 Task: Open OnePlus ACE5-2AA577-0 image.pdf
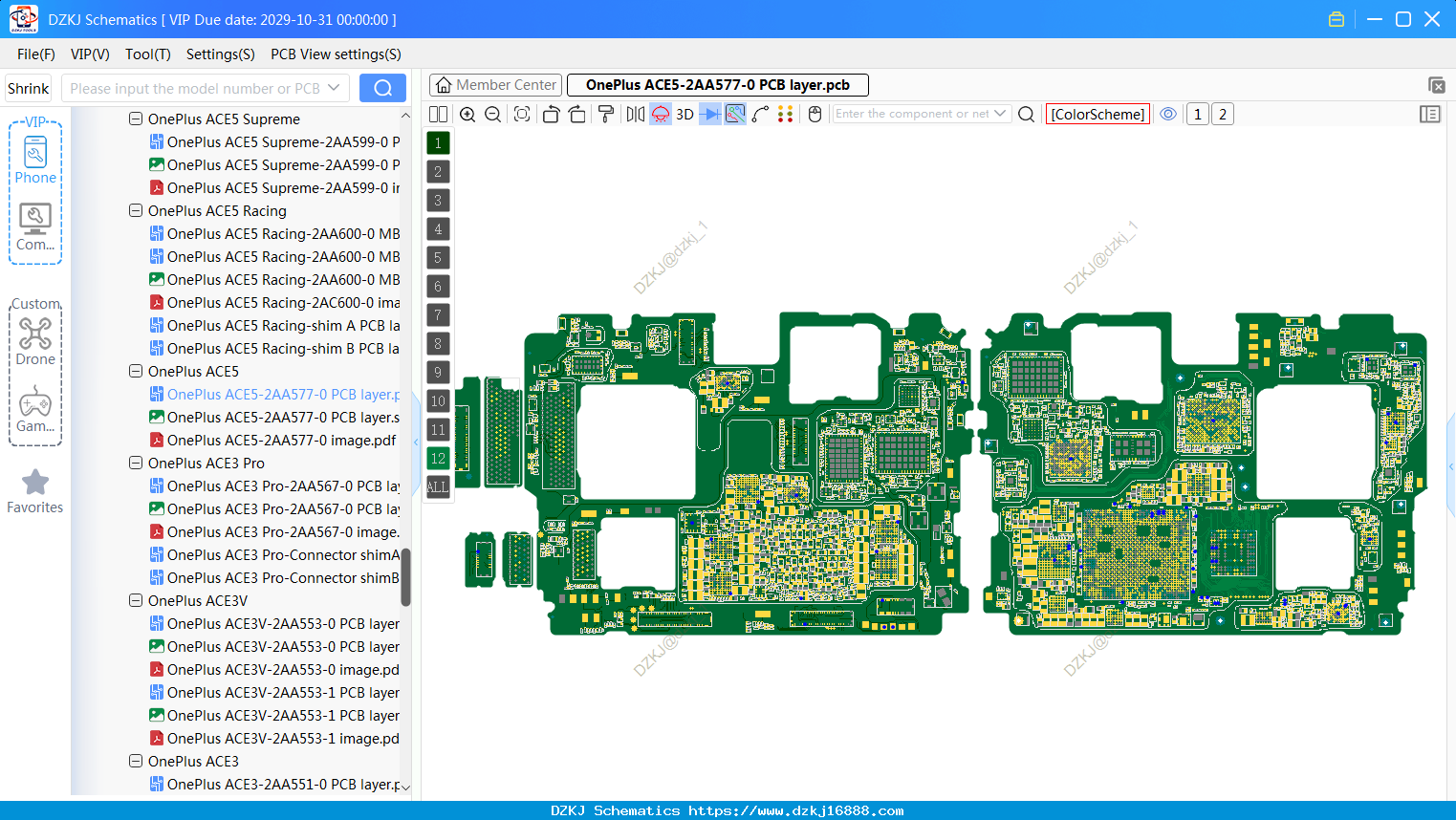[x=272, y=440]
